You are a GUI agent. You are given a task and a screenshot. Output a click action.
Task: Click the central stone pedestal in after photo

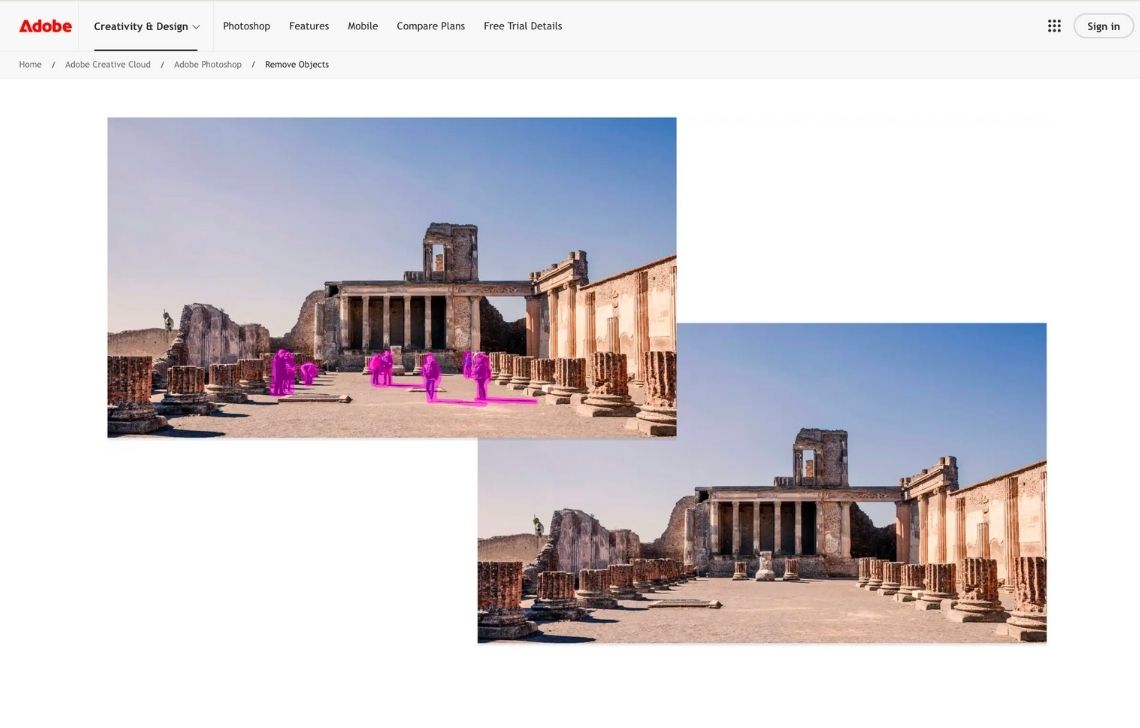click(765, 566)
